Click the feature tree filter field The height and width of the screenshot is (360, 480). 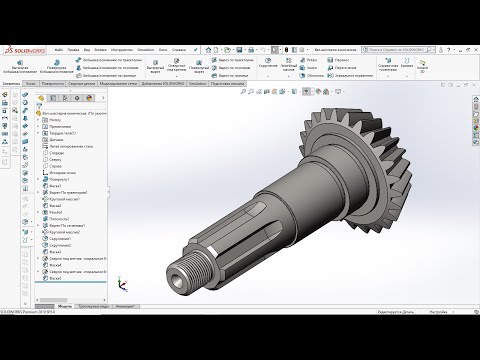tap(71, 106)
